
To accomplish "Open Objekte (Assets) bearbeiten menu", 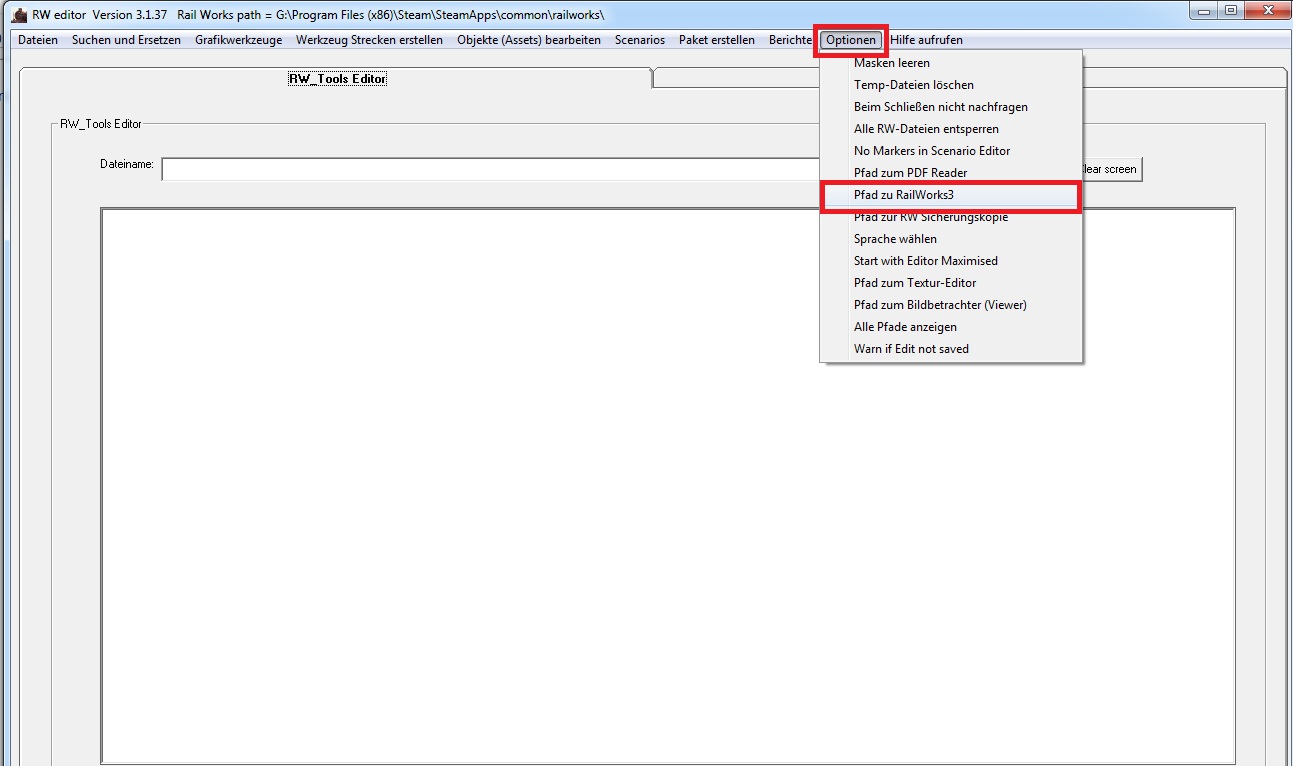I will (x=529, y=40).
